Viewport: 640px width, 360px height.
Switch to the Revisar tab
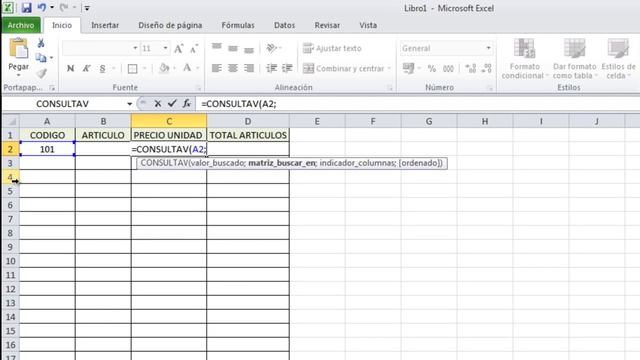coord(327,25)
